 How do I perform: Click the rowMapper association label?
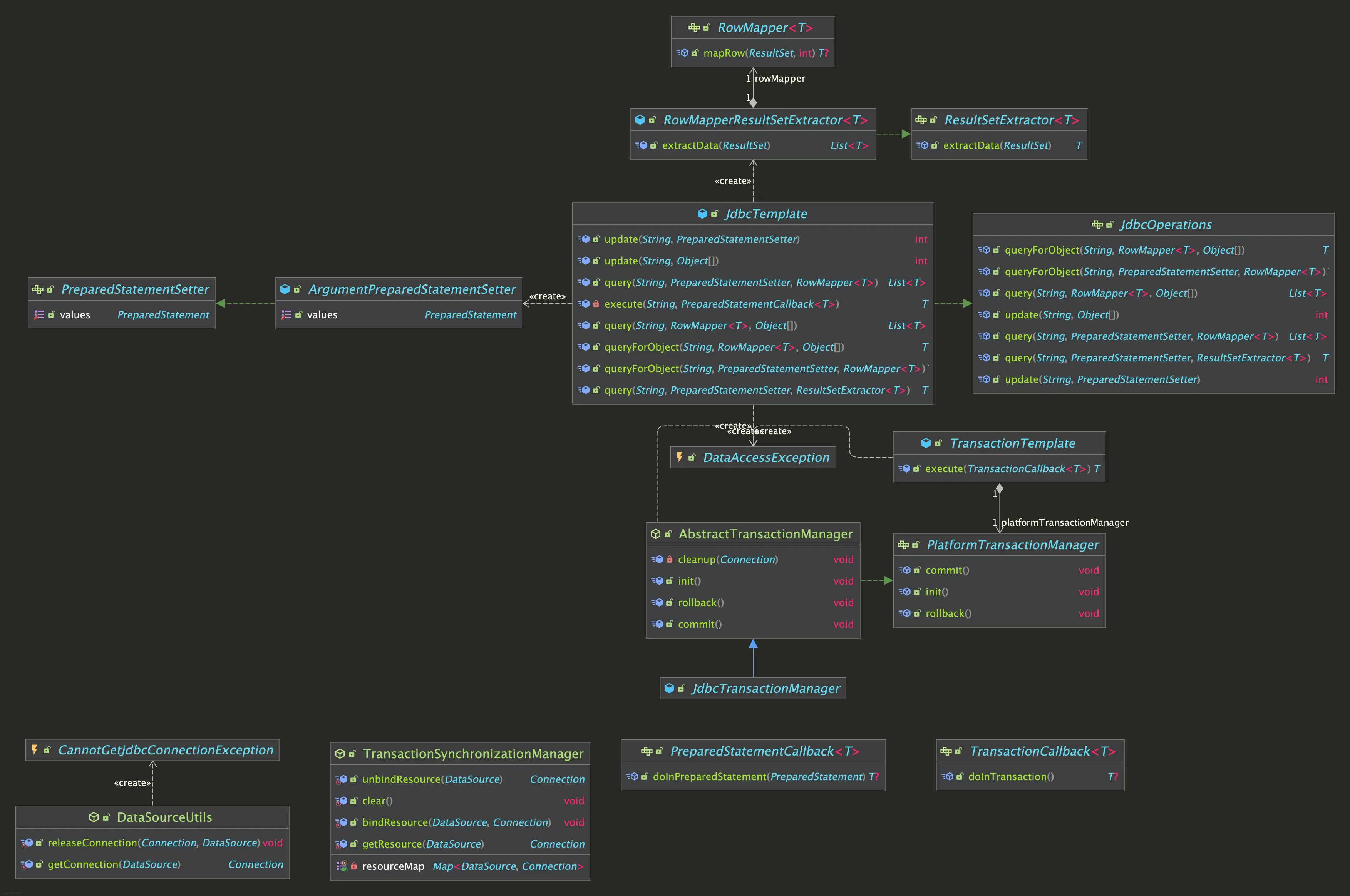point(780,78)
